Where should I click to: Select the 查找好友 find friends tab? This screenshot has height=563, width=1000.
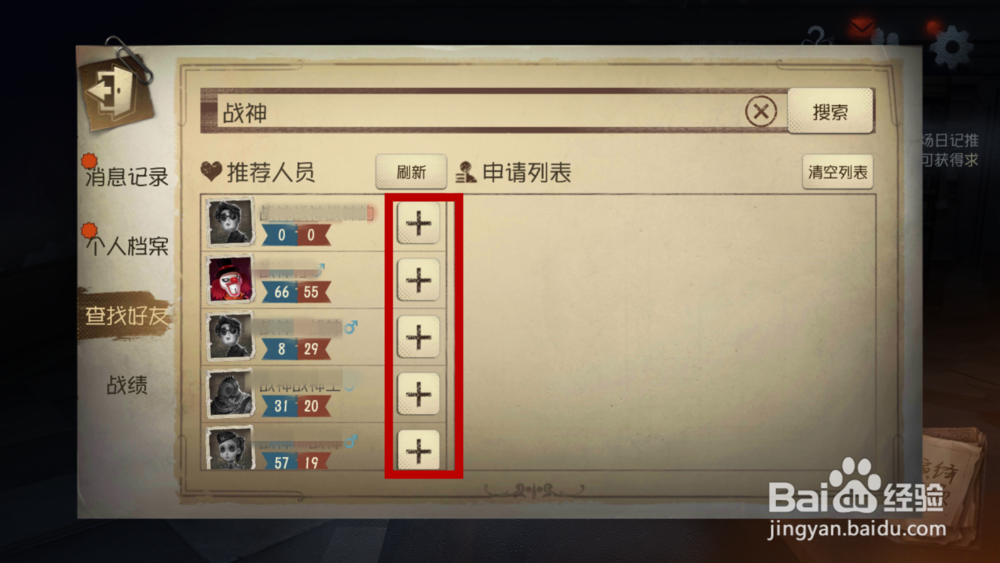(x=126, y=315)
